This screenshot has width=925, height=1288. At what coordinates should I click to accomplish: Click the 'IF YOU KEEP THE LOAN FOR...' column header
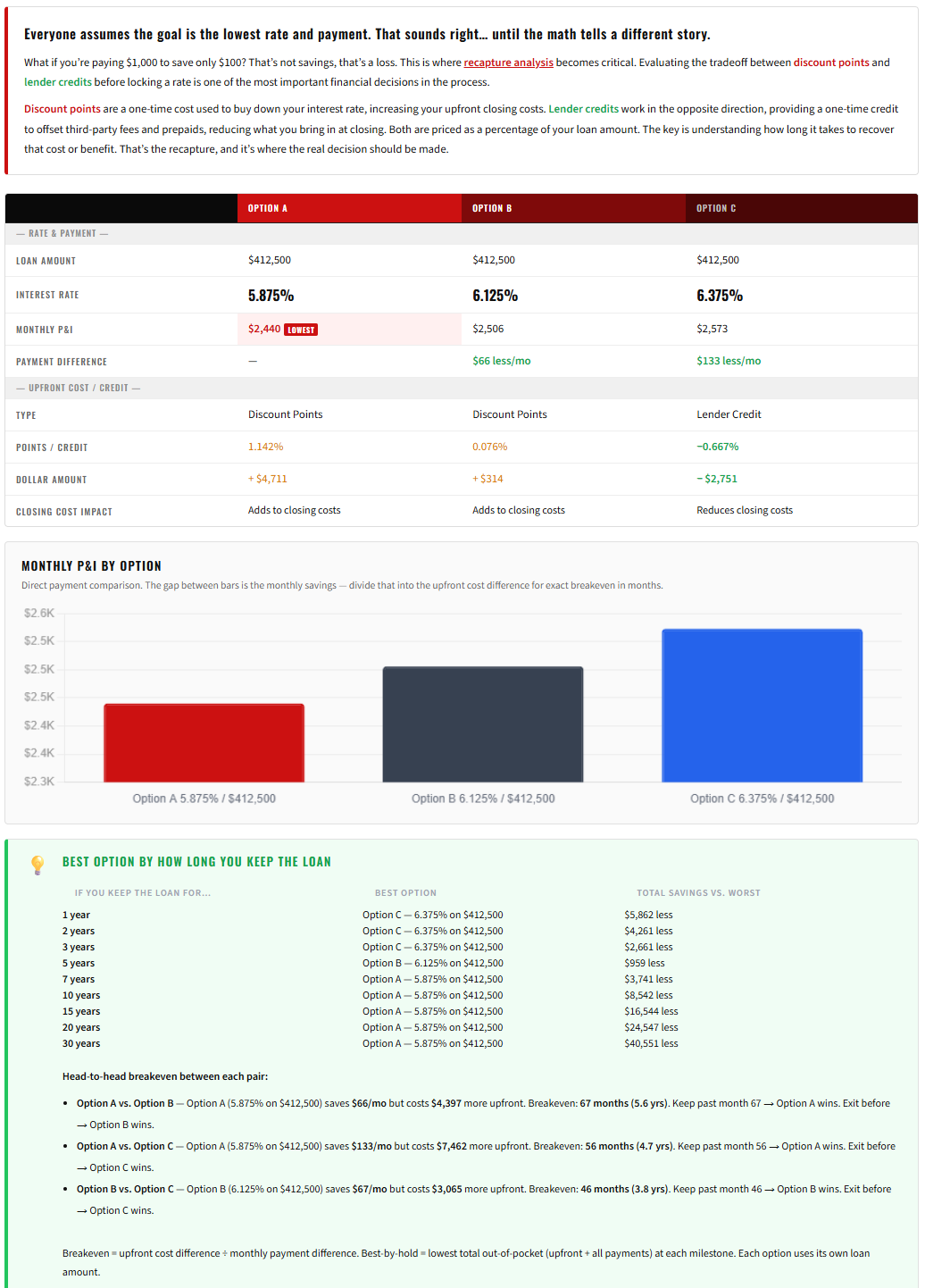click(x=143, y=893)
